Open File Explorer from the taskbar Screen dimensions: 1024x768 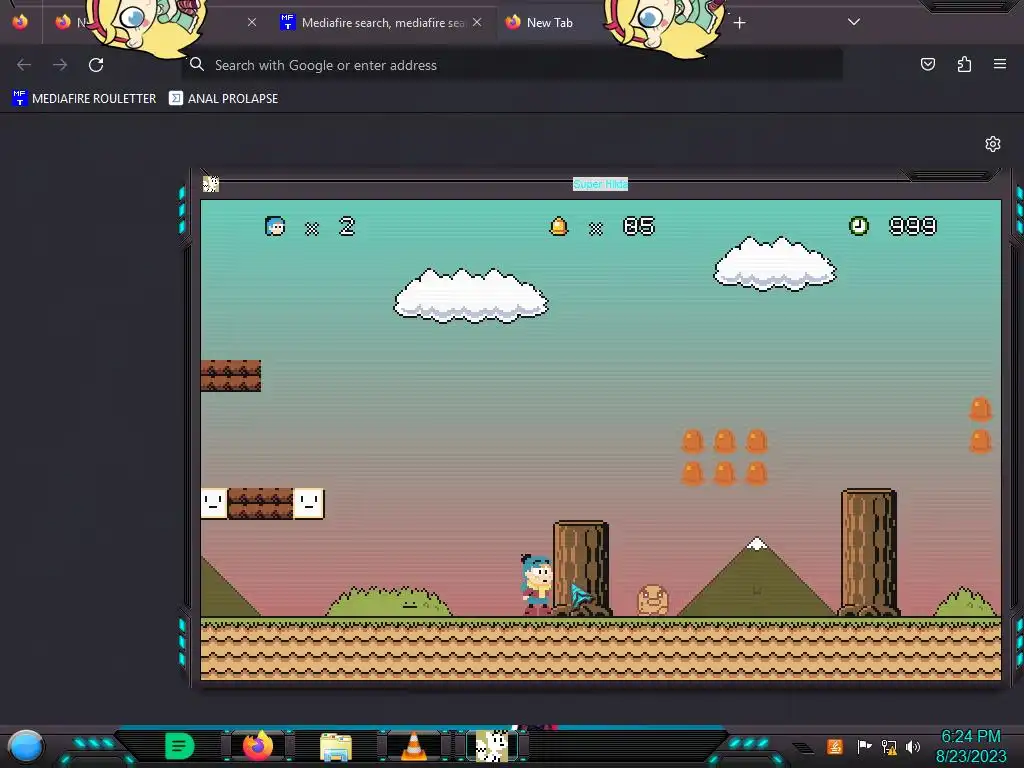pyautogui.click(x=336, y=747)
